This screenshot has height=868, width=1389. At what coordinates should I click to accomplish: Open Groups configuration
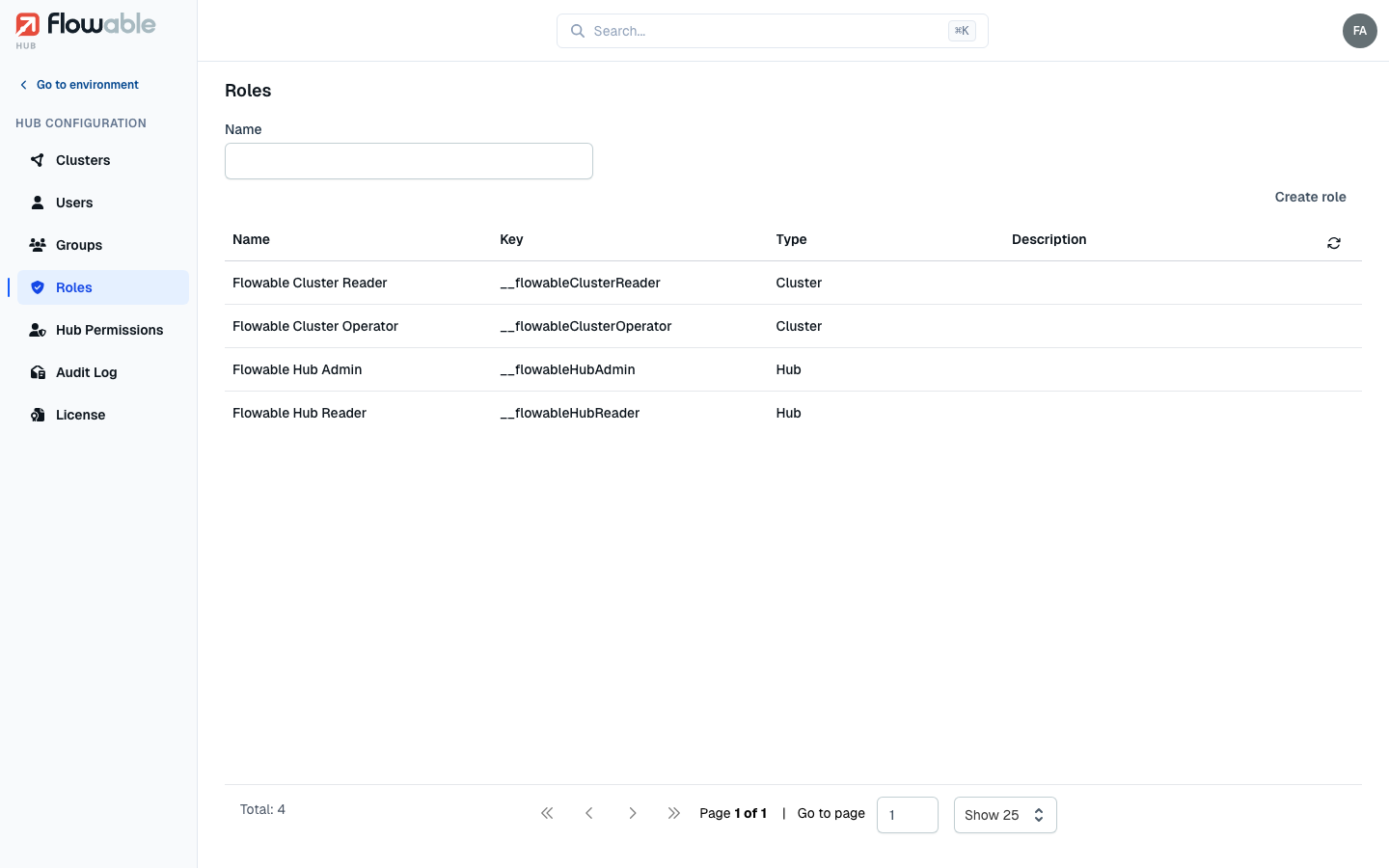[x=103, y=245]
